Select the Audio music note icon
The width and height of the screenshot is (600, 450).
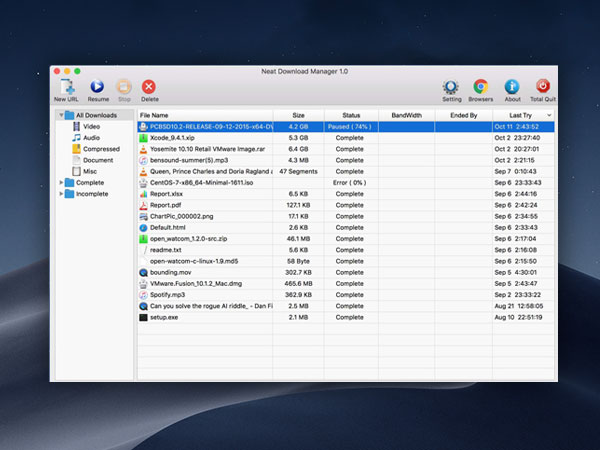[77, 137]
